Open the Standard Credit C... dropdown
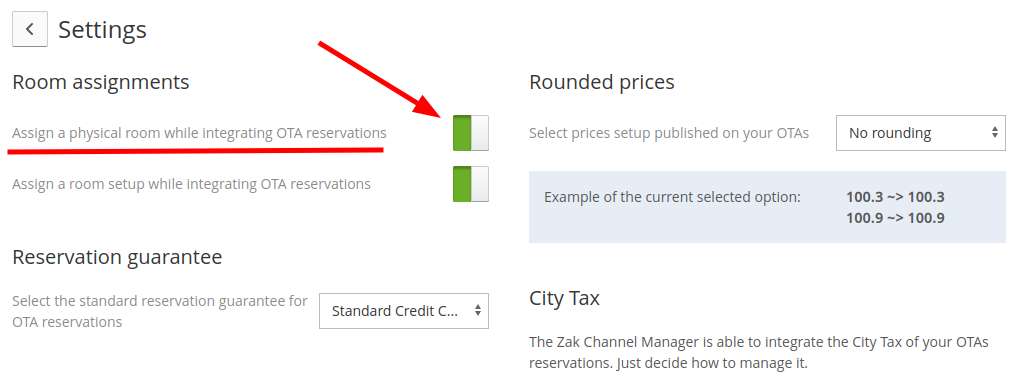Image resolution: width=1017 pixels, height=384 pixels. 403,311
